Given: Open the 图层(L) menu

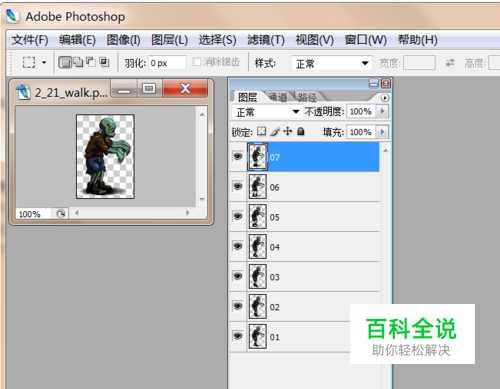Looking at the screenshot, I should coord(169,40).
